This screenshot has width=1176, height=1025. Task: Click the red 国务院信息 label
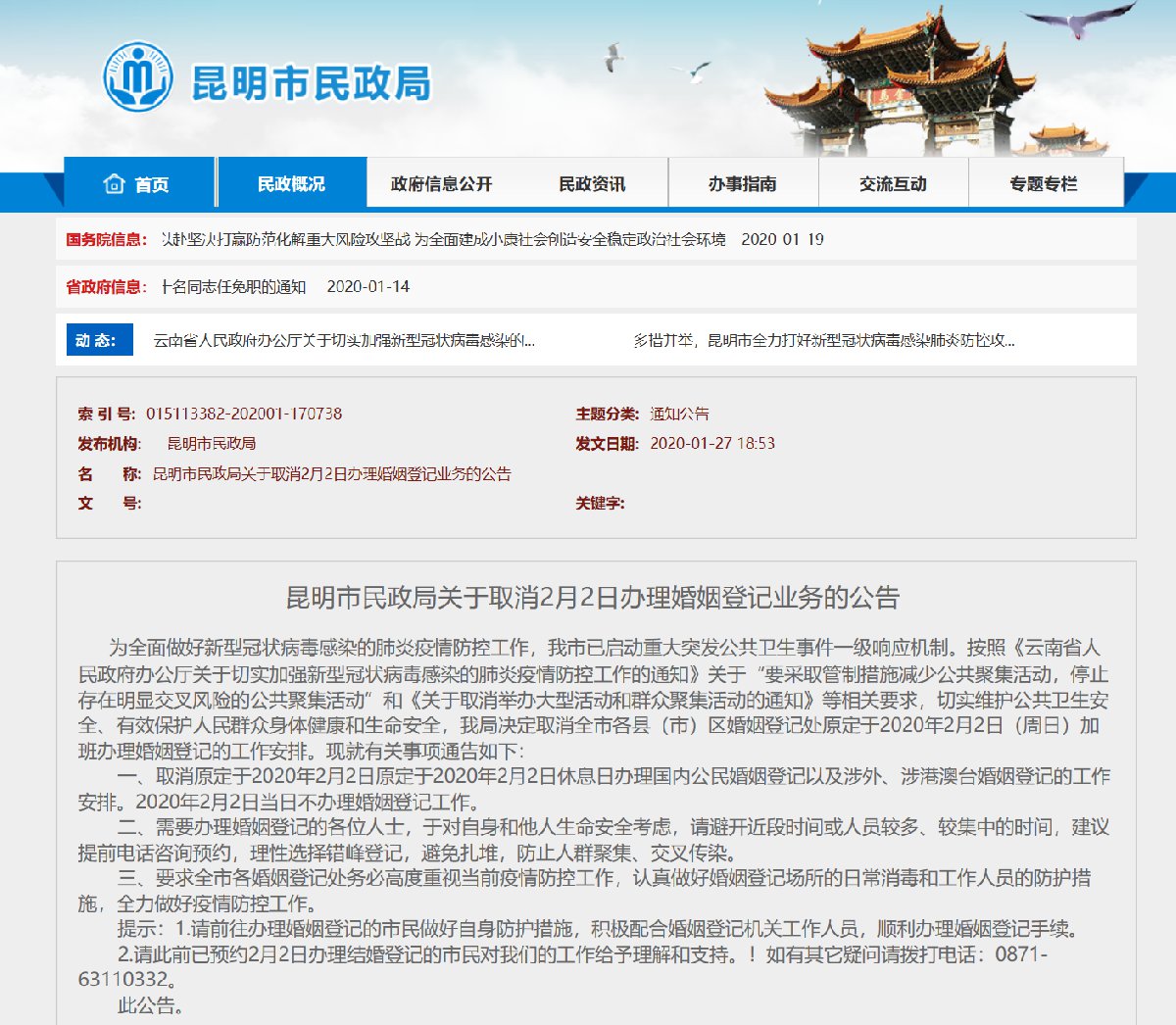[106, 240]
